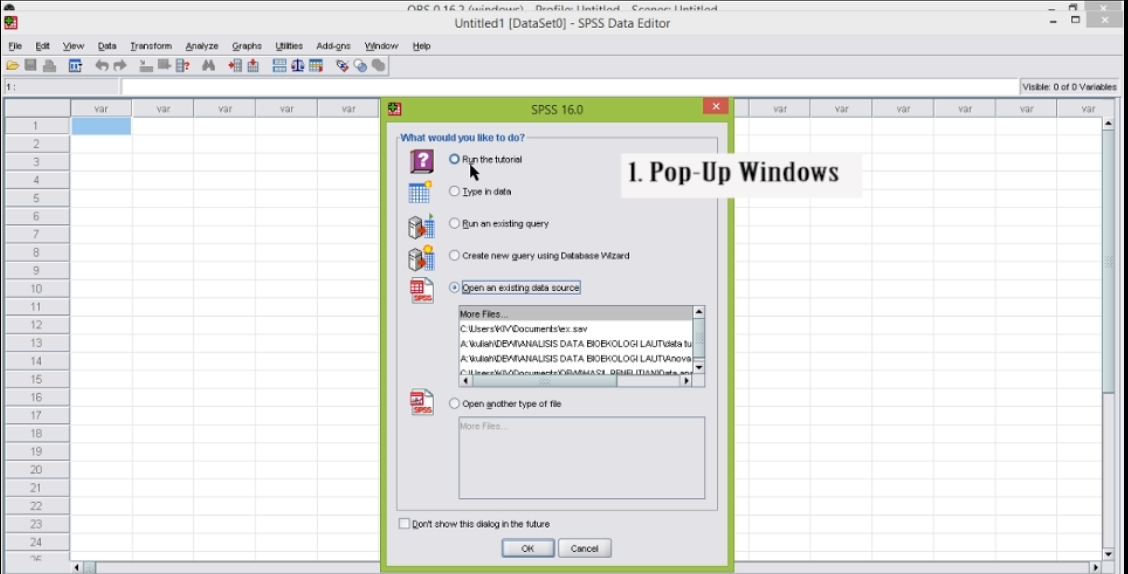
Task: Open the Transform menu
Action: [151, 46]
